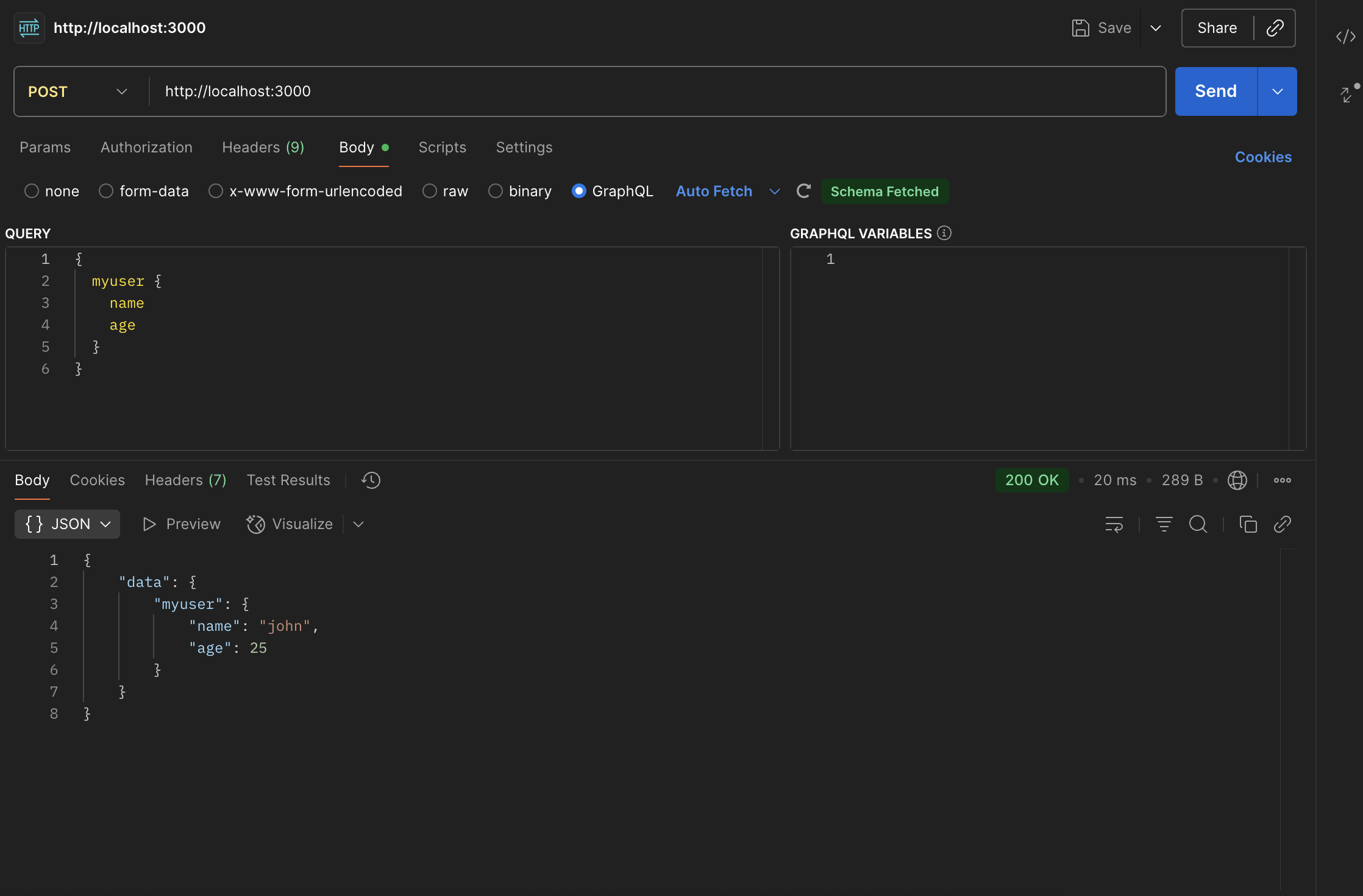Click the HTTP request type icon

tap(29, 28)
